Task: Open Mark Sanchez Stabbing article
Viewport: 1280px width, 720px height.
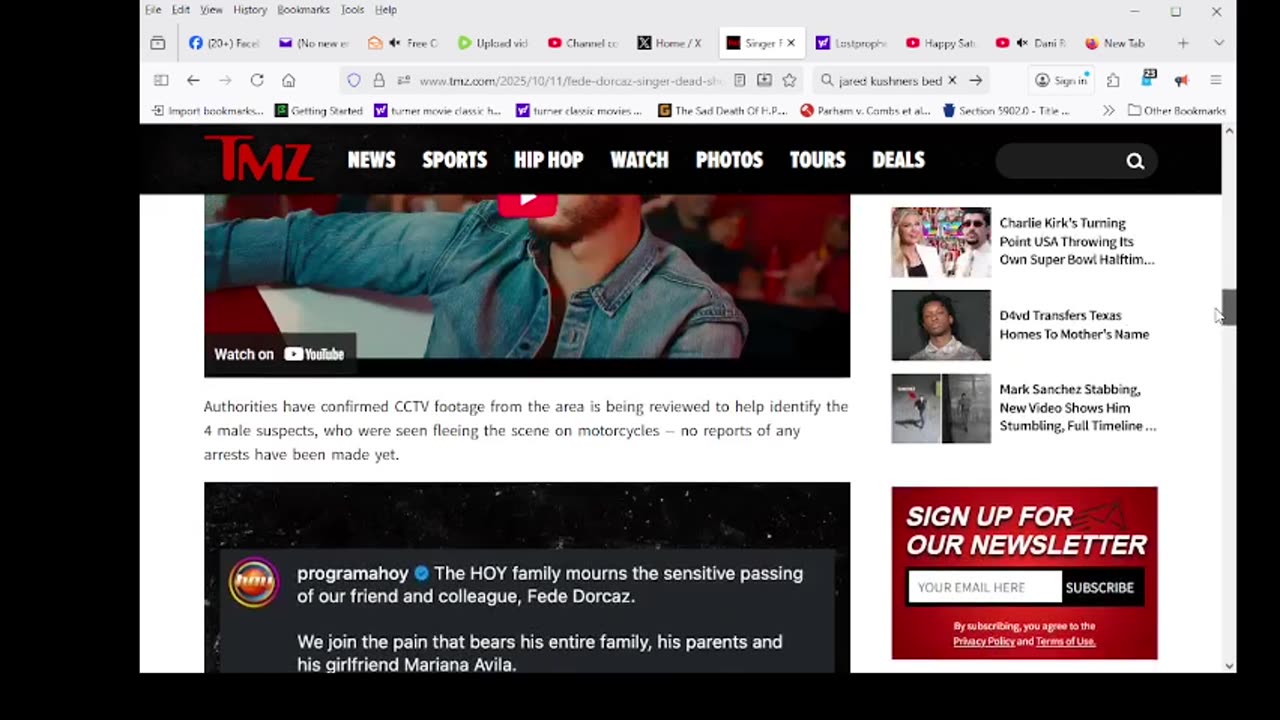Action: (1078, 407)
